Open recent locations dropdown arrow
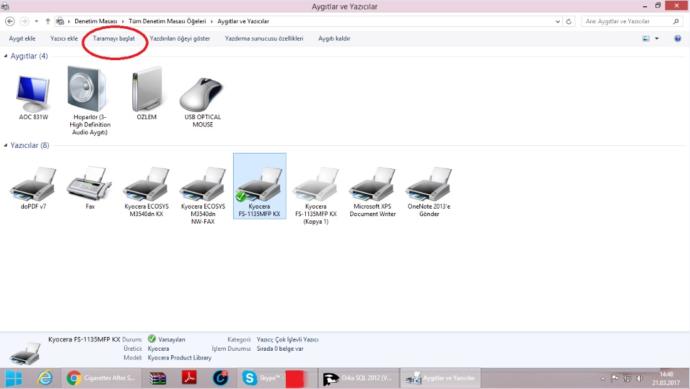Screen dimensions: 690x389 37,21
